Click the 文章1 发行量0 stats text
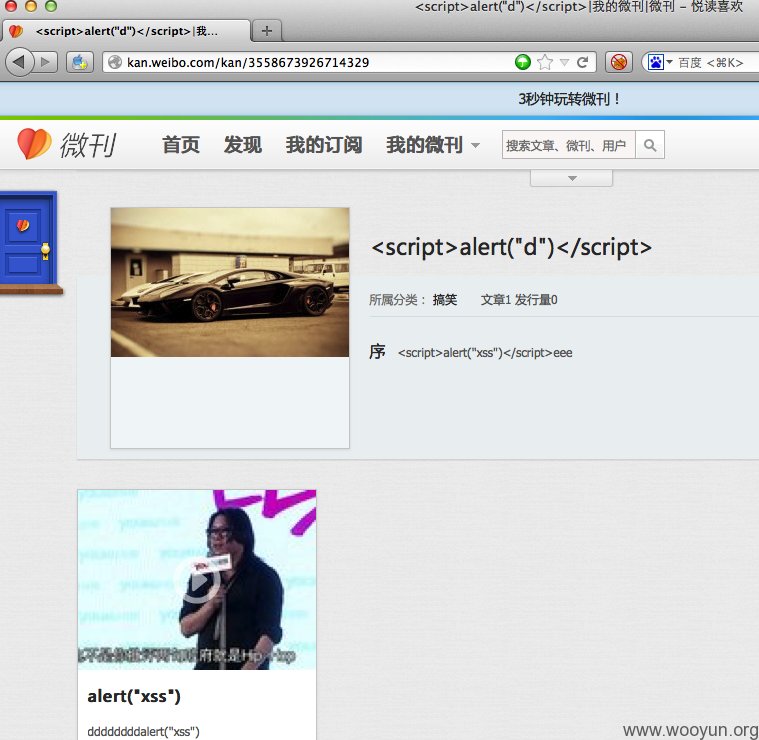 (x=519, y=300)
